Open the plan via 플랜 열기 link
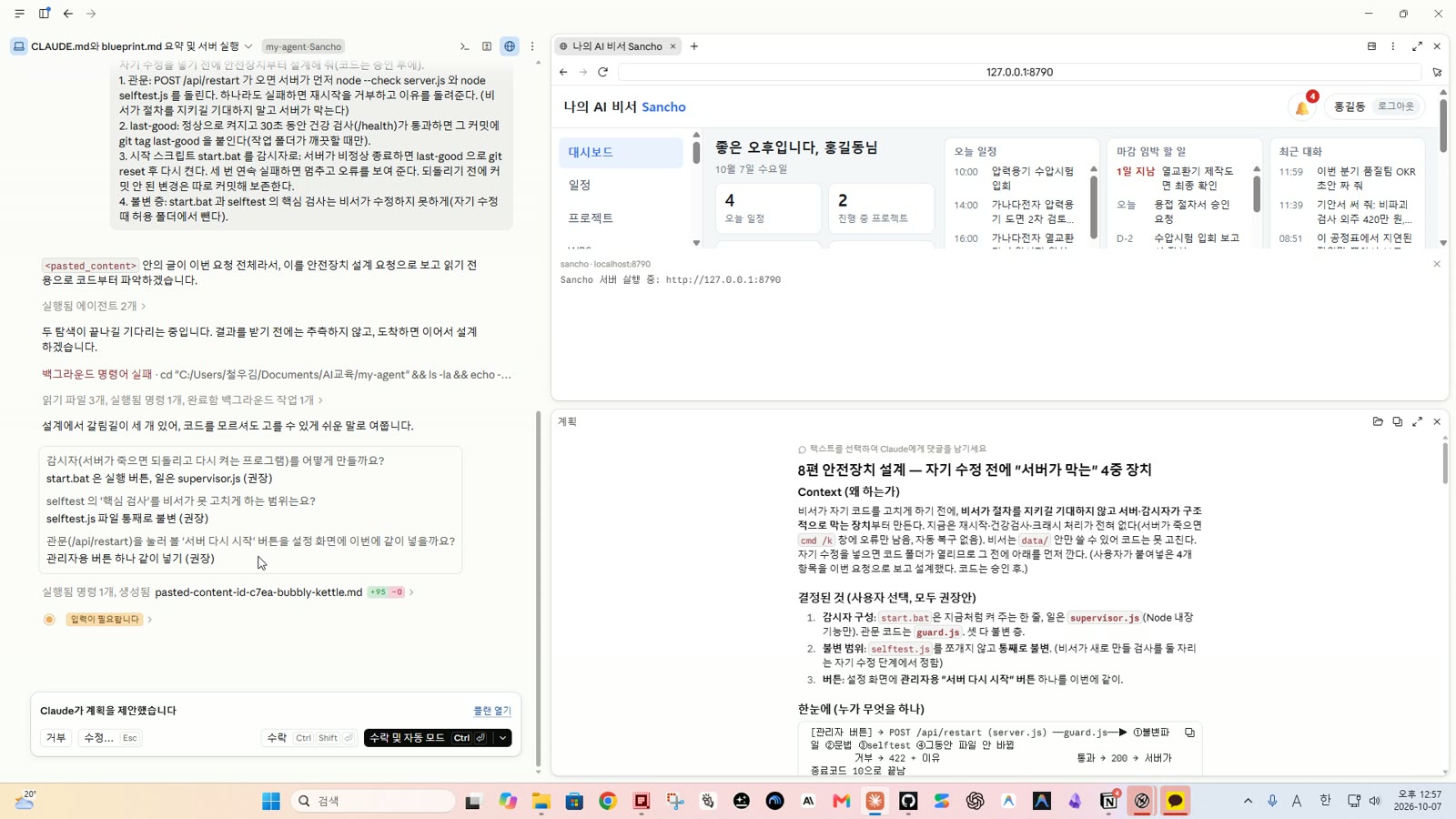 pyautogui.click(x=492, y=711)
